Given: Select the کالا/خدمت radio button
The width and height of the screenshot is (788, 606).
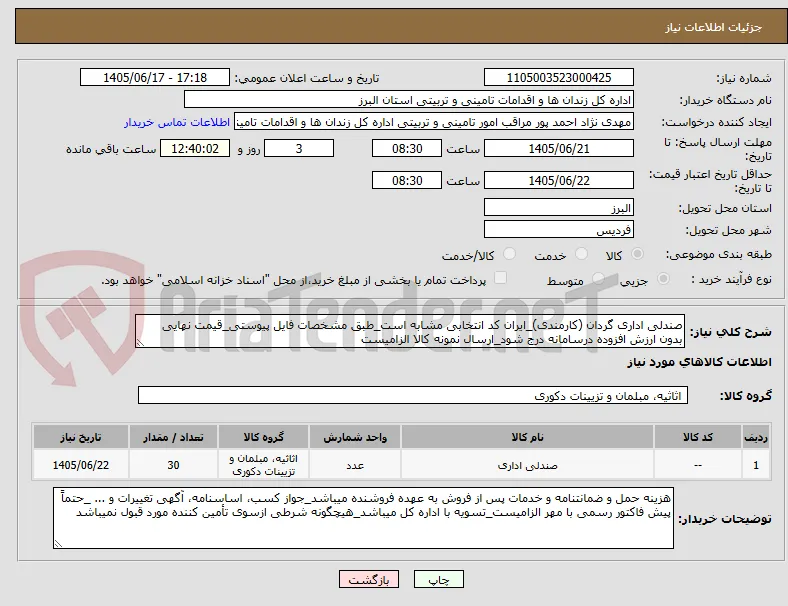Looking at the screenshot, I should pos(510,254).
